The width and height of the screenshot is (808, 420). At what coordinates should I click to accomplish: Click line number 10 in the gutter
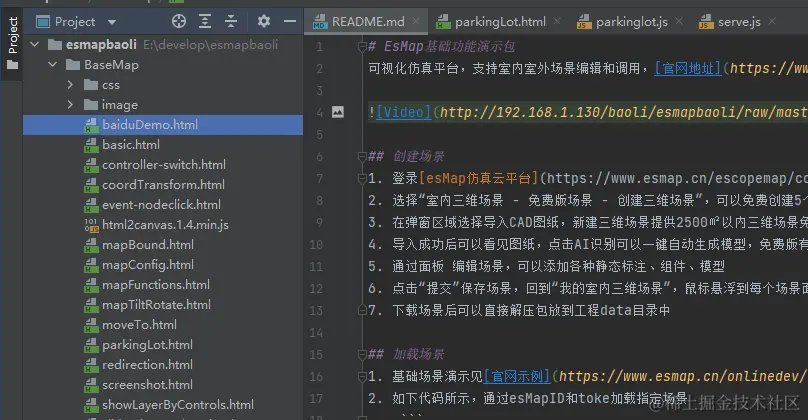(x=316, y=244)
